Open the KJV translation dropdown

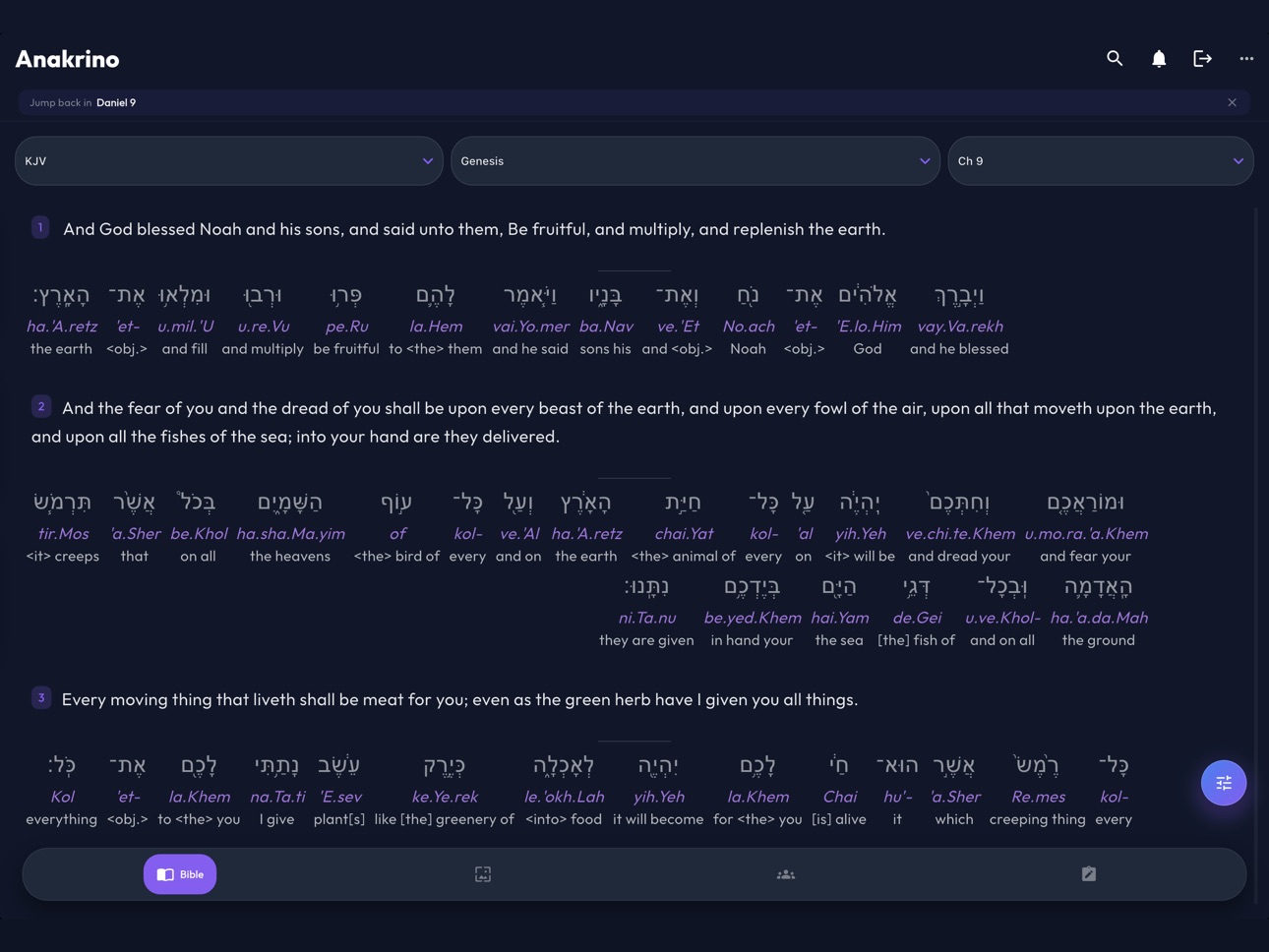229,161
